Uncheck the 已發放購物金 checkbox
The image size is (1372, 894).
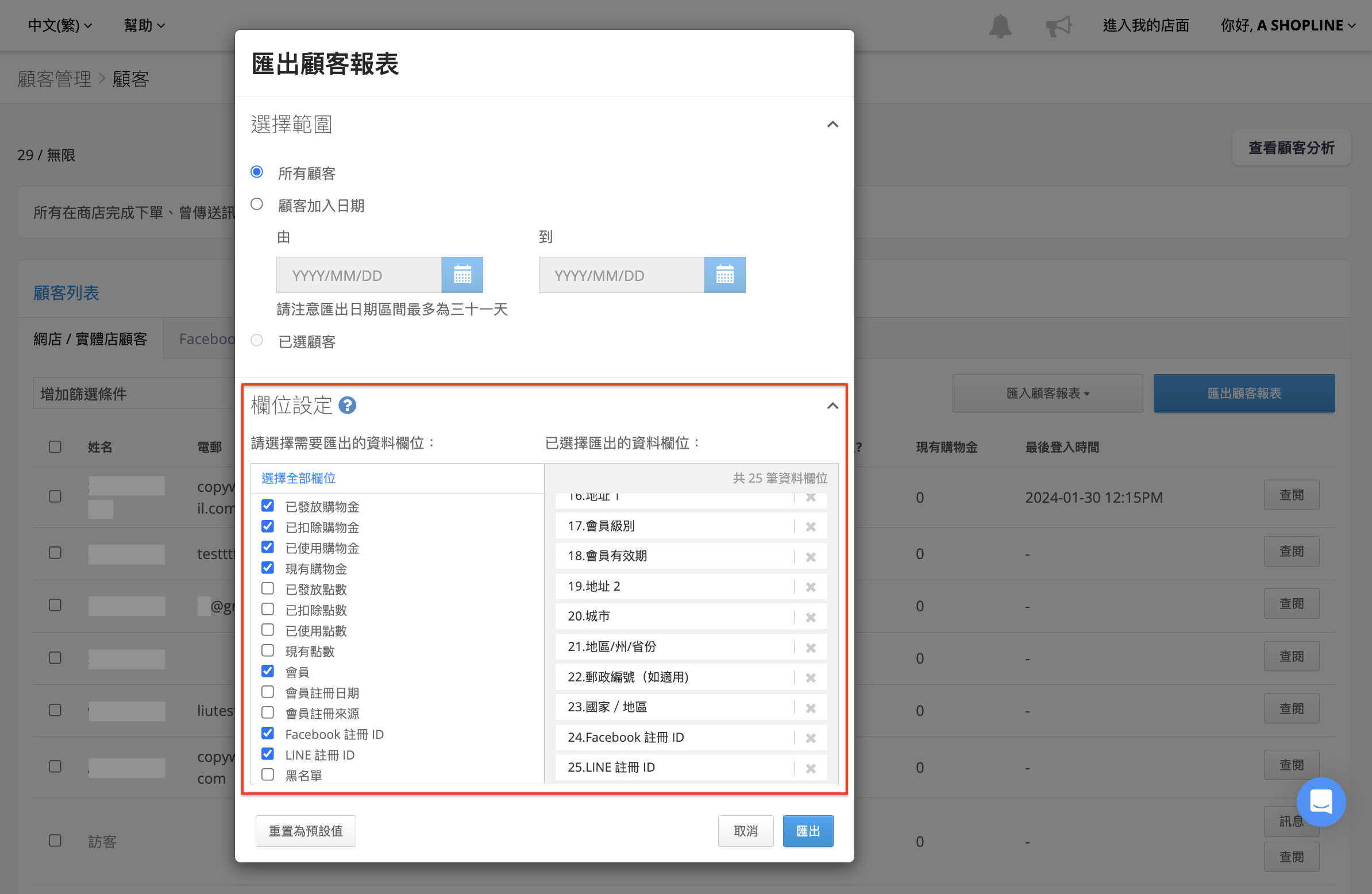click(x=268, y=506)
